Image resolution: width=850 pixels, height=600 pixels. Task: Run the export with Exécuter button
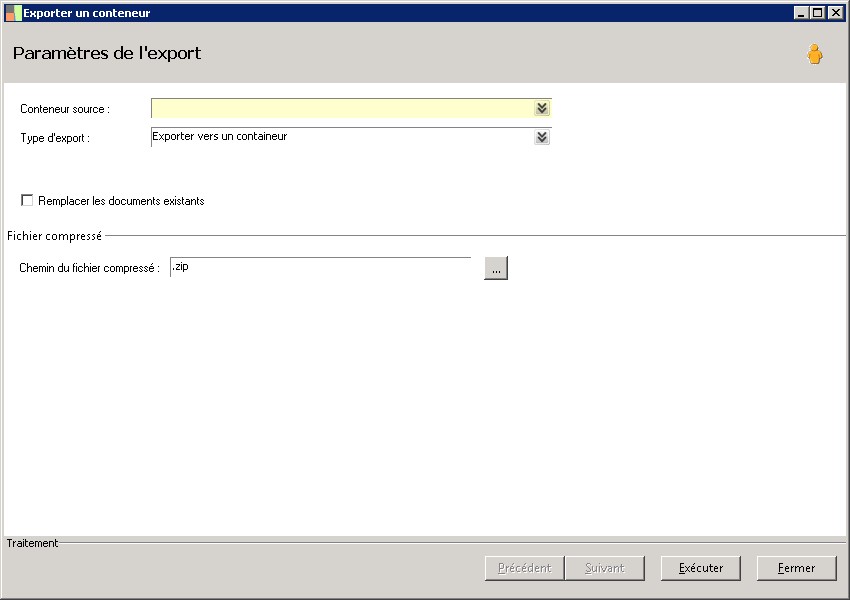click(700, 568)
